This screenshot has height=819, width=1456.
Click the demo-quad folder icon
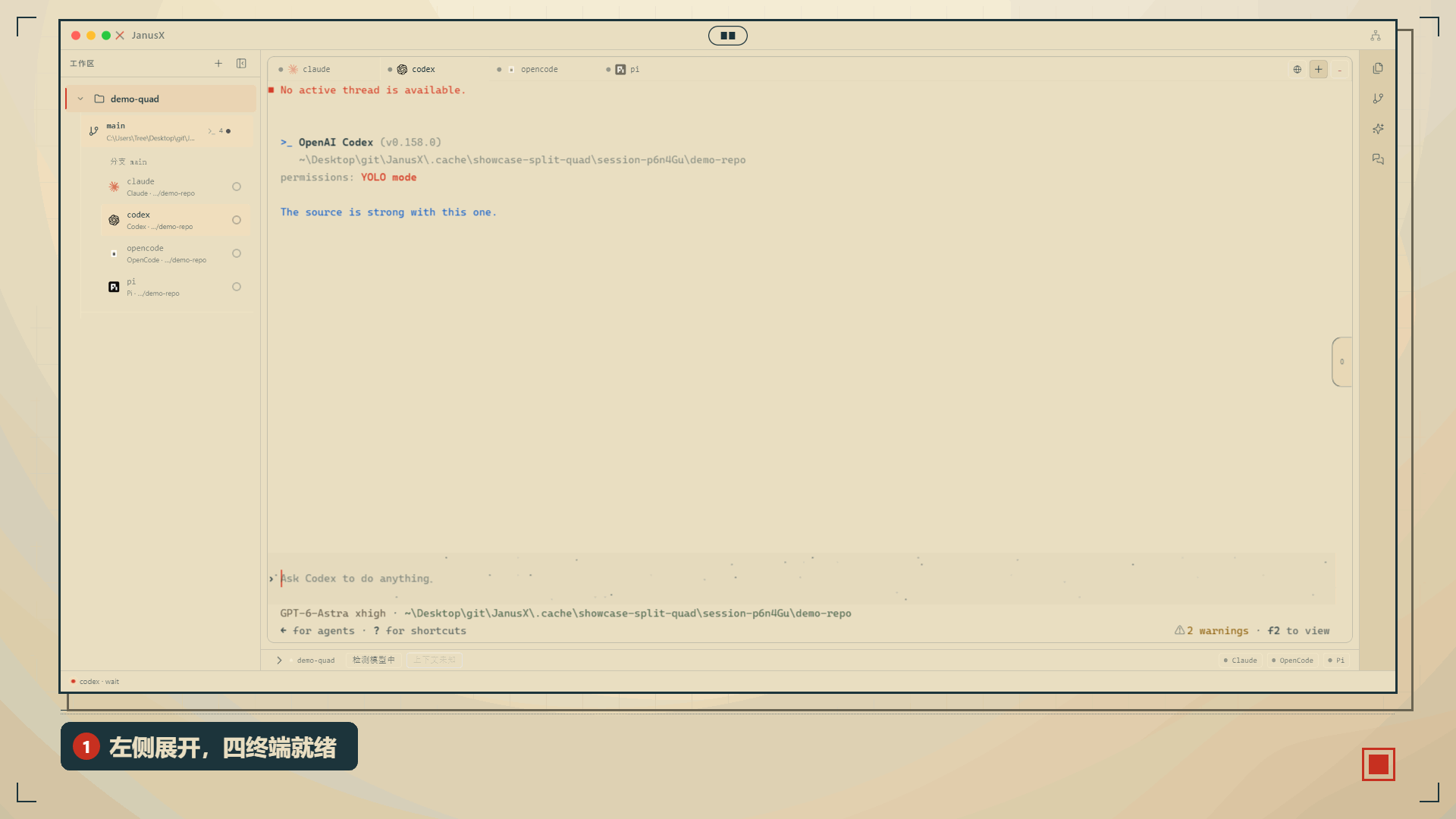(99, 99)
